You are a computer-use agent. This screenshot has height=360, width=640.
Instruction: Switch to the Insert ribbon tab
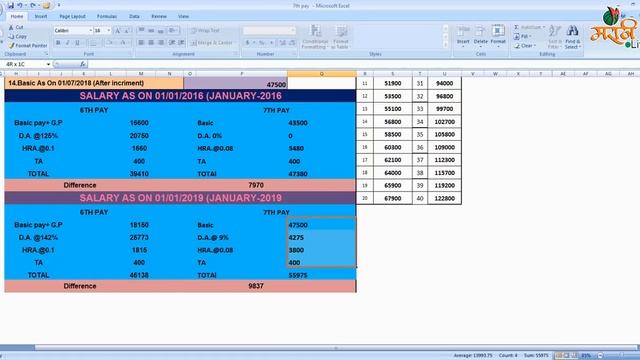click(x=40, y=16)
